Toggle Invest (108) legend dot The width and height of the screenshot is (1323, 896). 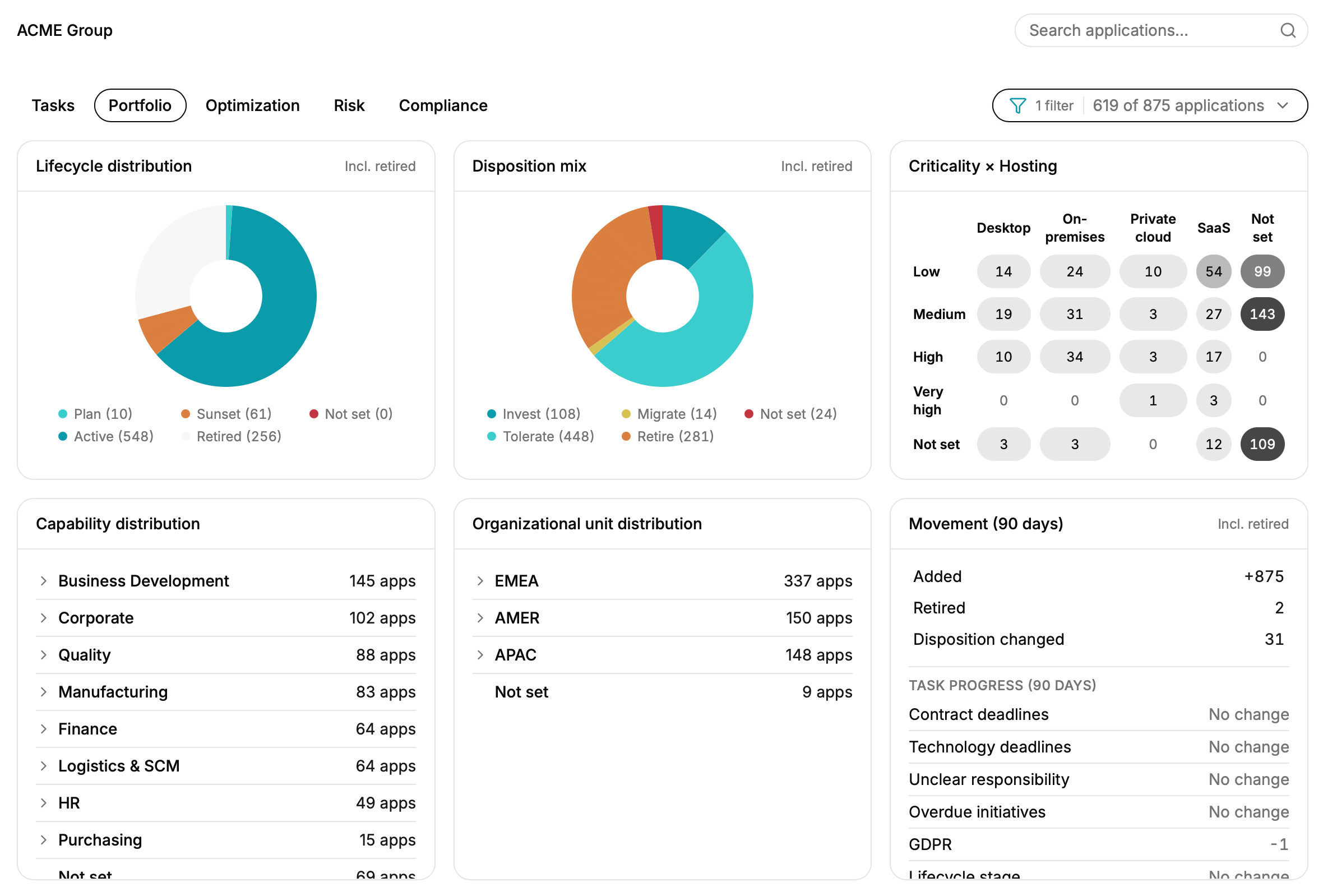(492, 414)
